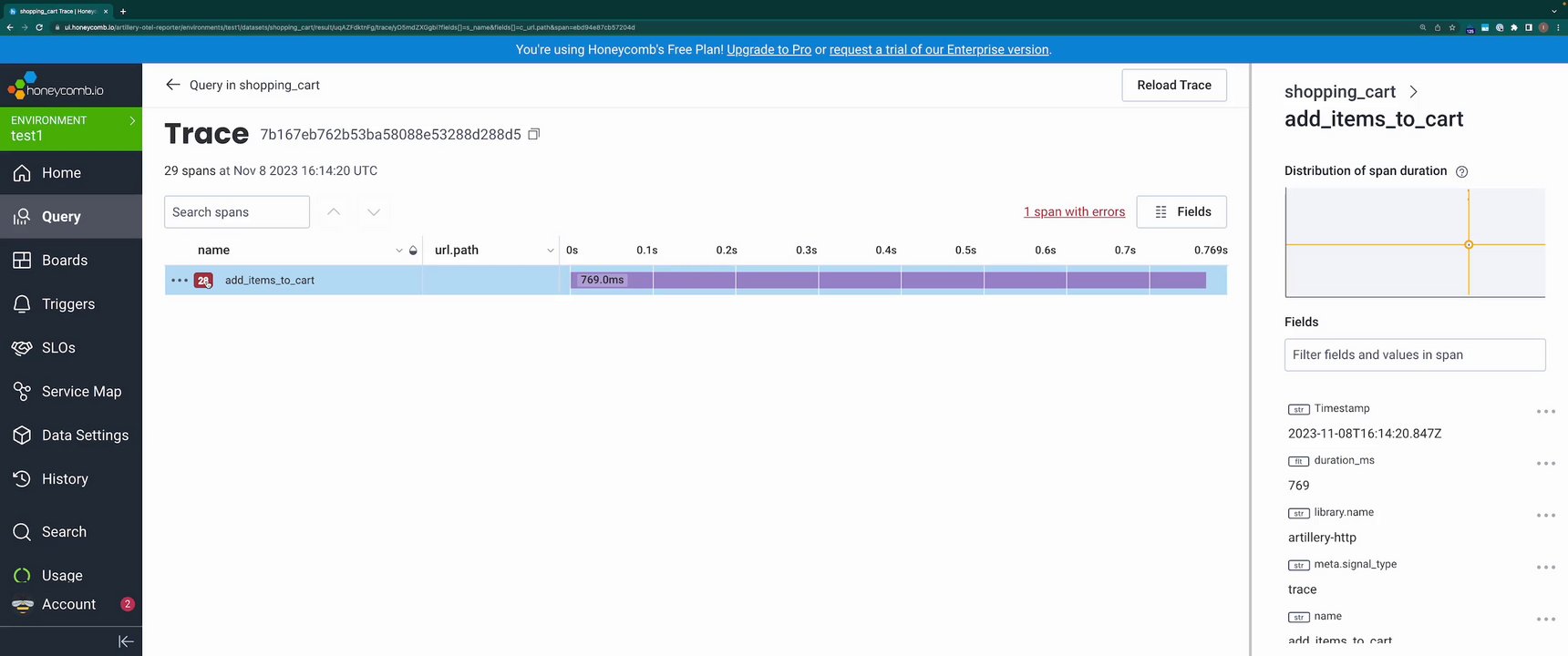
Task: Click the library.name value artillery-http
Action: 1322,538
